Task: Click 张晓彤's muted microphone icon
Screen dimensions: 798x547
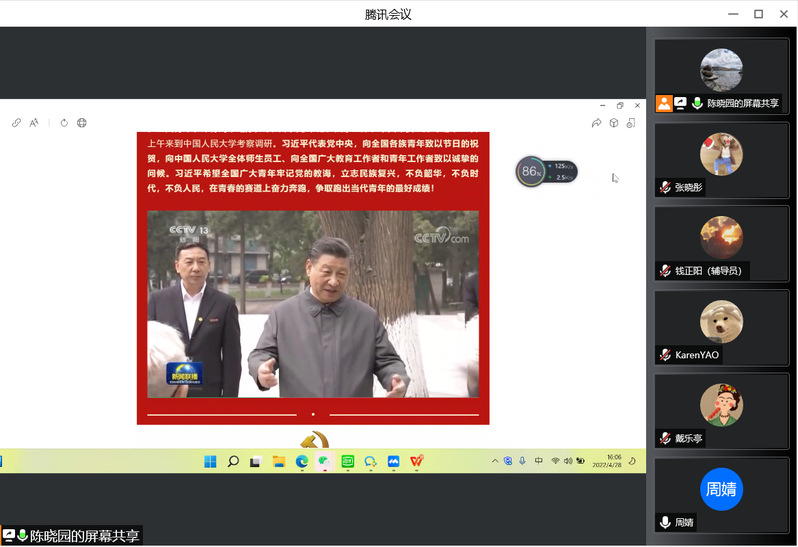Action: coord(665,187)
